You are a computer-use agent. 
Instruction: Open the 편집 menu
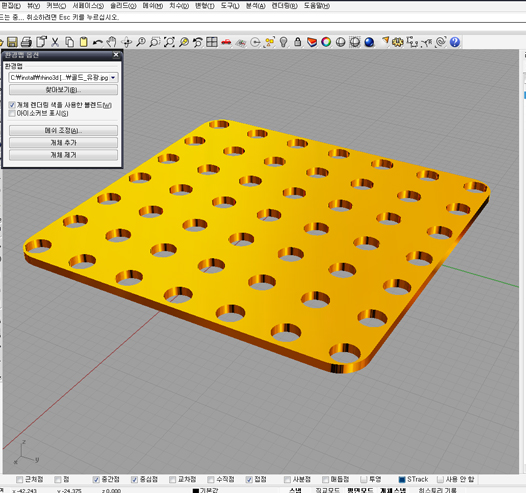[11, 6]
